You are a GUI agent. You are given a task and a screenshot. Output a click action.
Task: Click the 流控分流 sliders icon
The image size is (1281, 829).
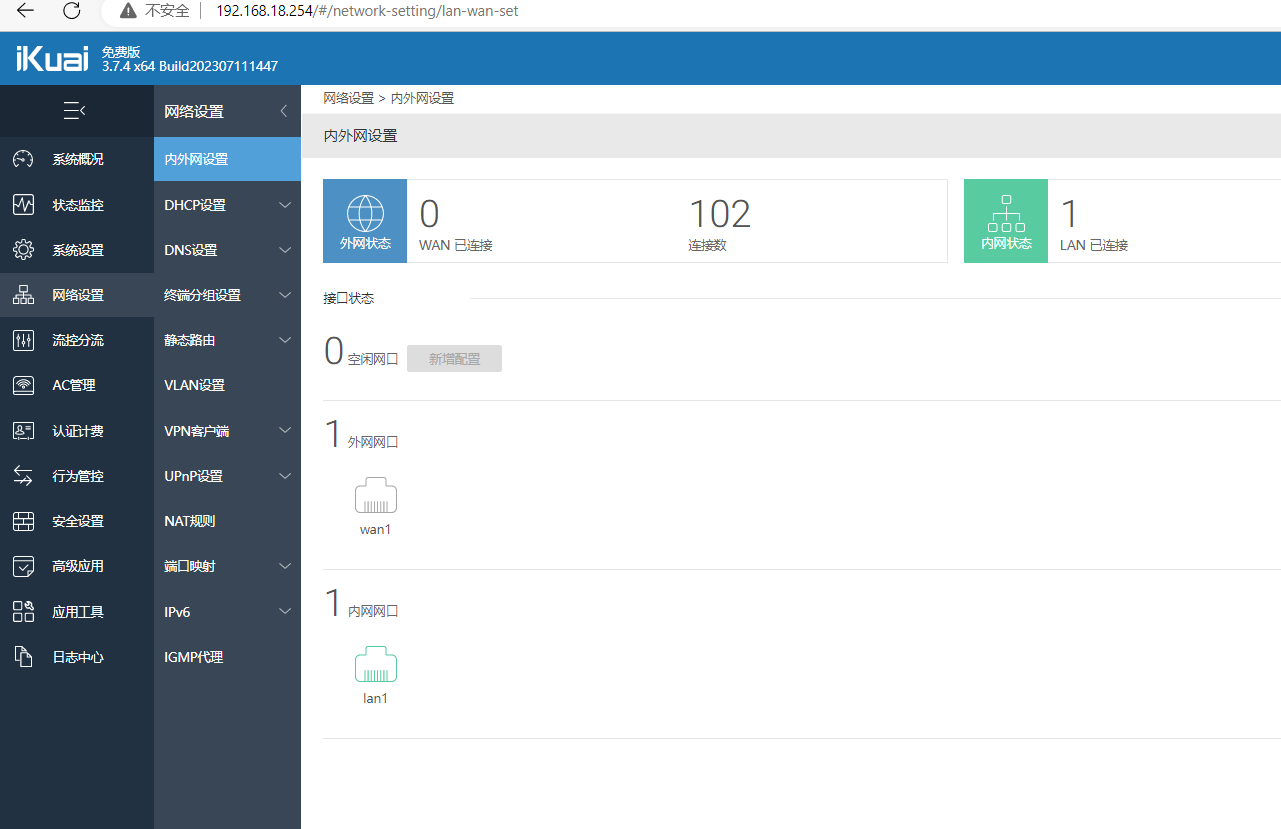[x=23, y=340]
